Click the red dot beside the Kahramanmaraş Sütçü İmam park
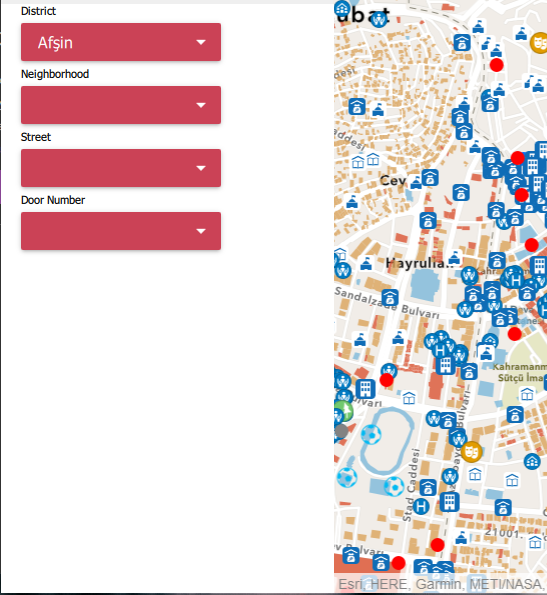The image size is (547, 595). coord(514,334)
